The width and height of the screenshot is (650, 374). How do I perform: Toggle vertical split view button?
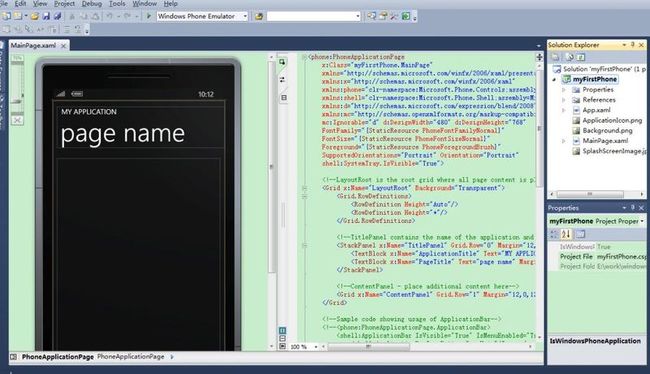click(x=282, y=330)
